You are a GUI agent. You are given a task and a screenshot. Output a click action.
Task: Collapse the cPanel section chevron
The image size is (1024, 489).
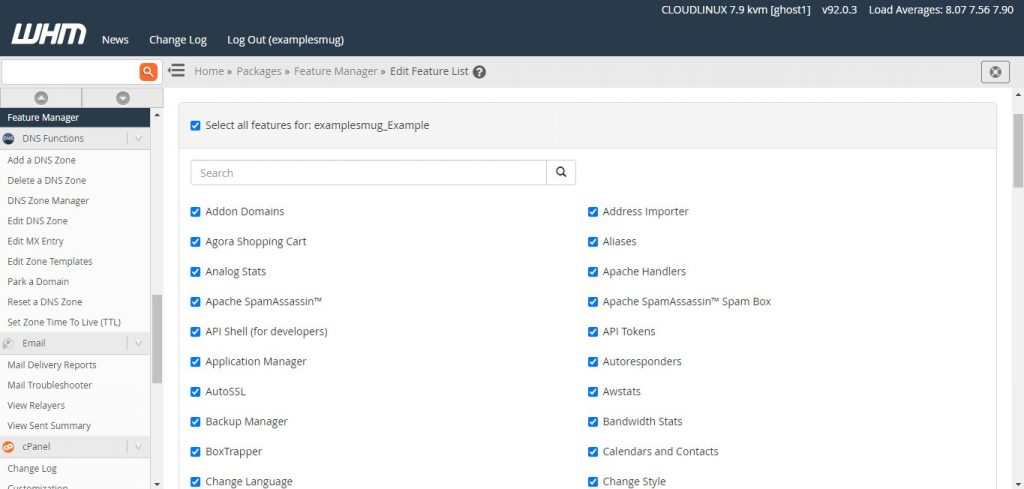tap(138, 447)
